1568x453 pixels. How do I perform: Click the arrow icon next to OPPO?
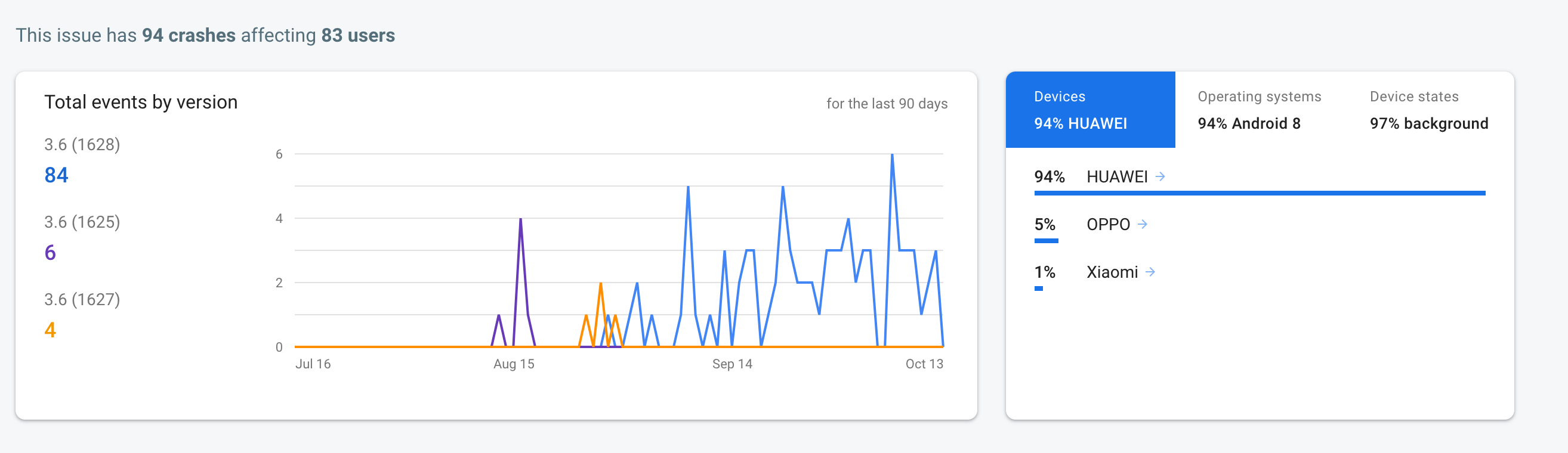pyautogui.click(x=1143, y=224)
